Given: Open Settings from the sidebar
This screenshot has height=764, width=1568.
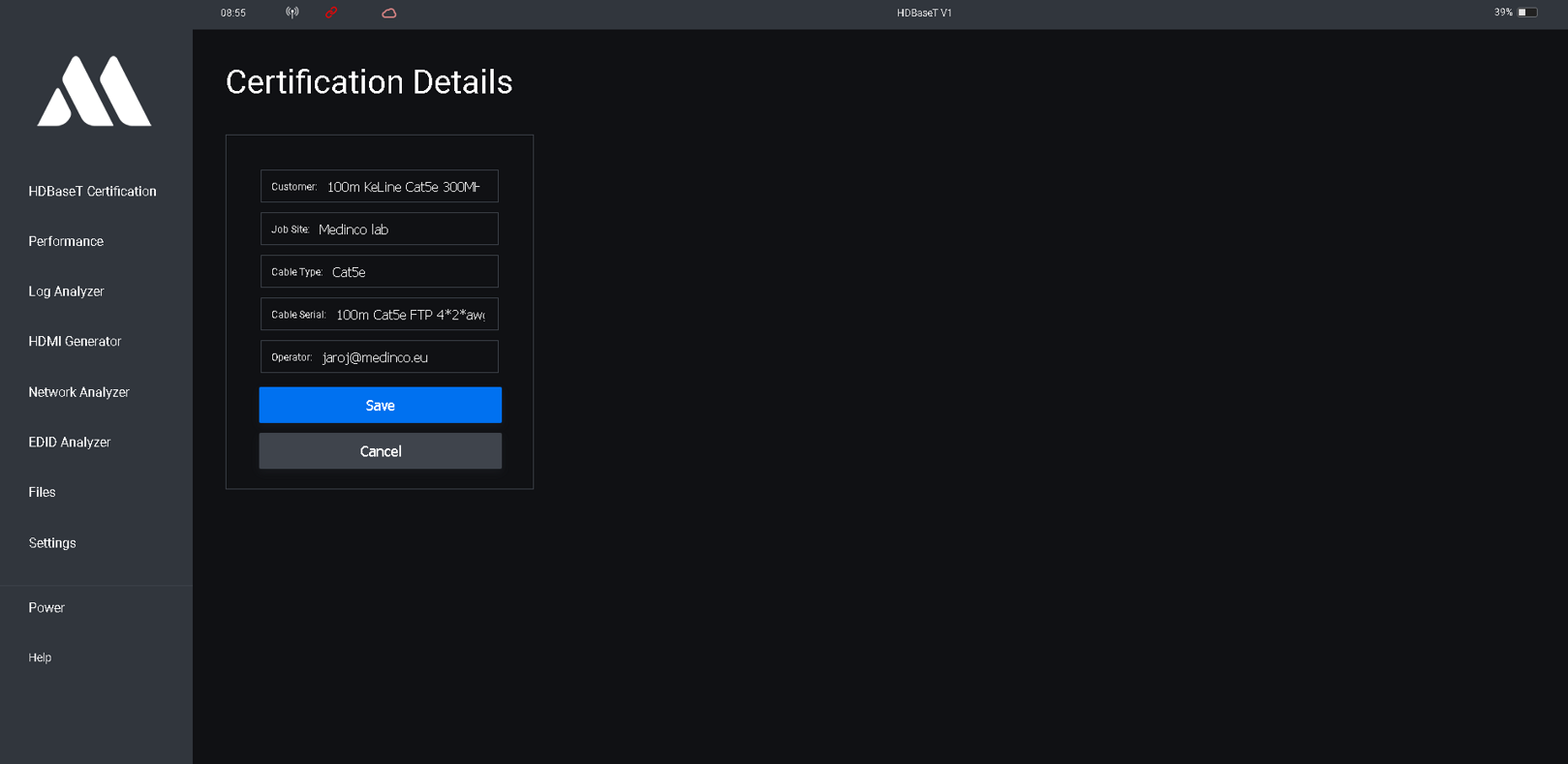Looking at the screenshot, I should [52, 543].
